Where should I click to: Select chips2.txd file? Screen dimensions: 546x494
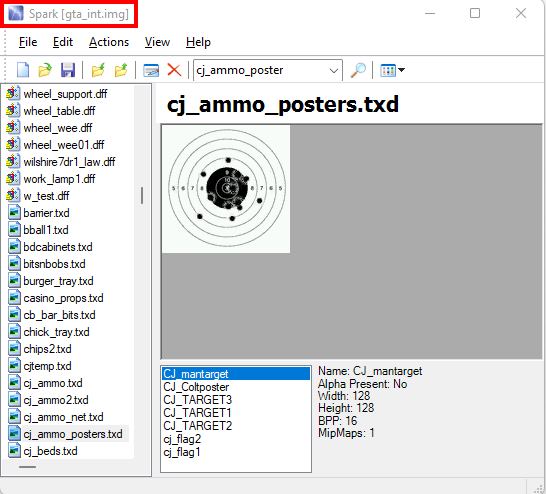click(47, 349)
